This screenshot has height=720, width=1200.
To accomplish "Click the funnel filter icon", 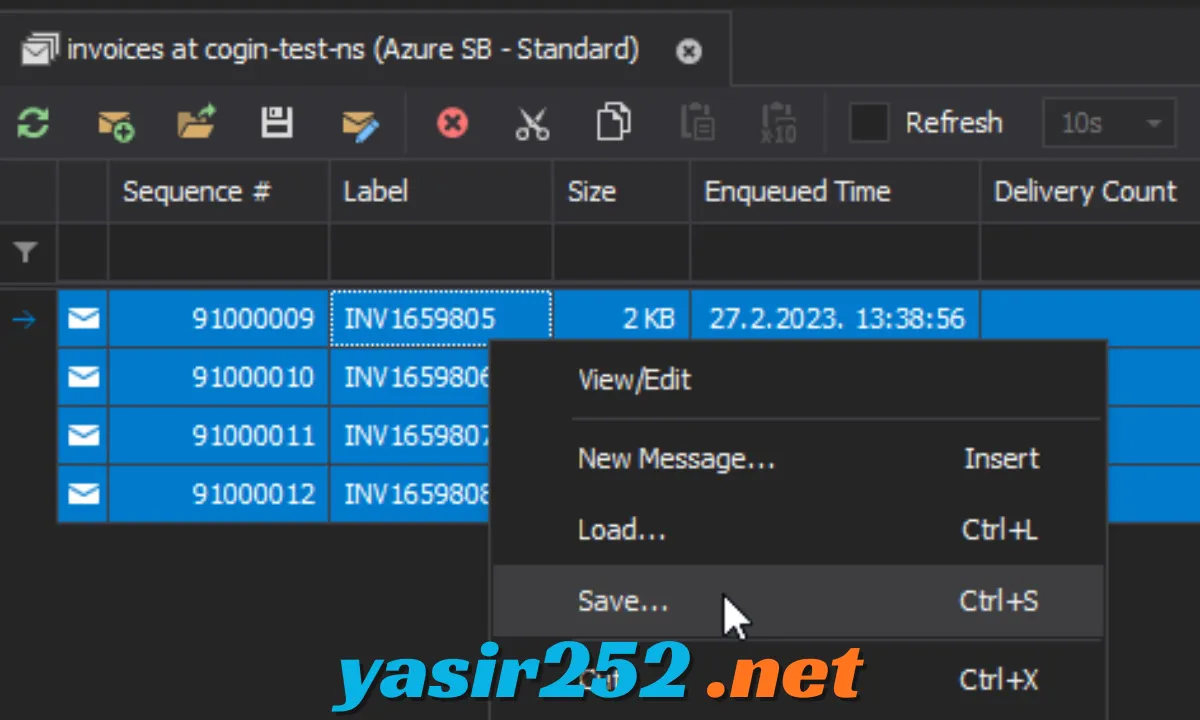I will 26,253.
